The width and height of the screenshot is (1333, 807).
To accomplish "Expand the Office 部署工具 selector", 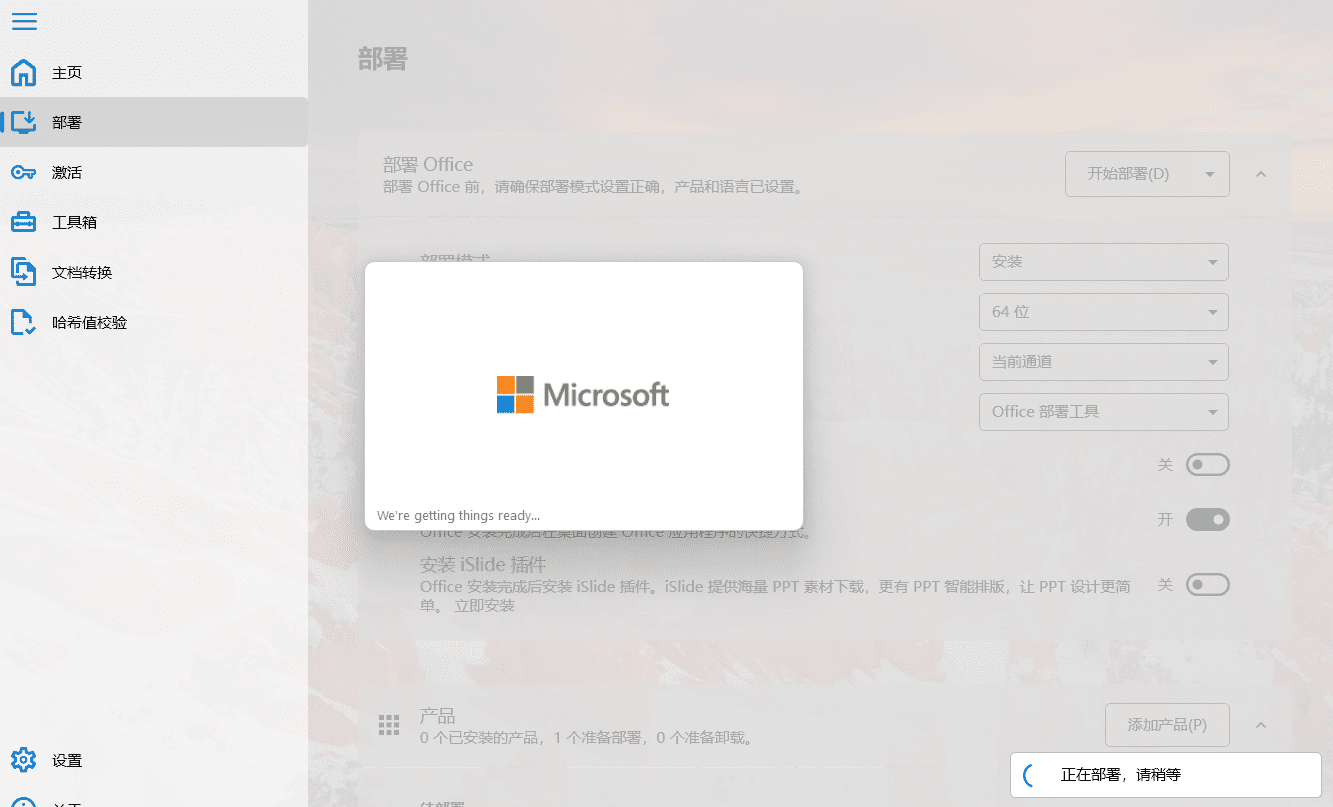I will click(x=1103, y=411).
